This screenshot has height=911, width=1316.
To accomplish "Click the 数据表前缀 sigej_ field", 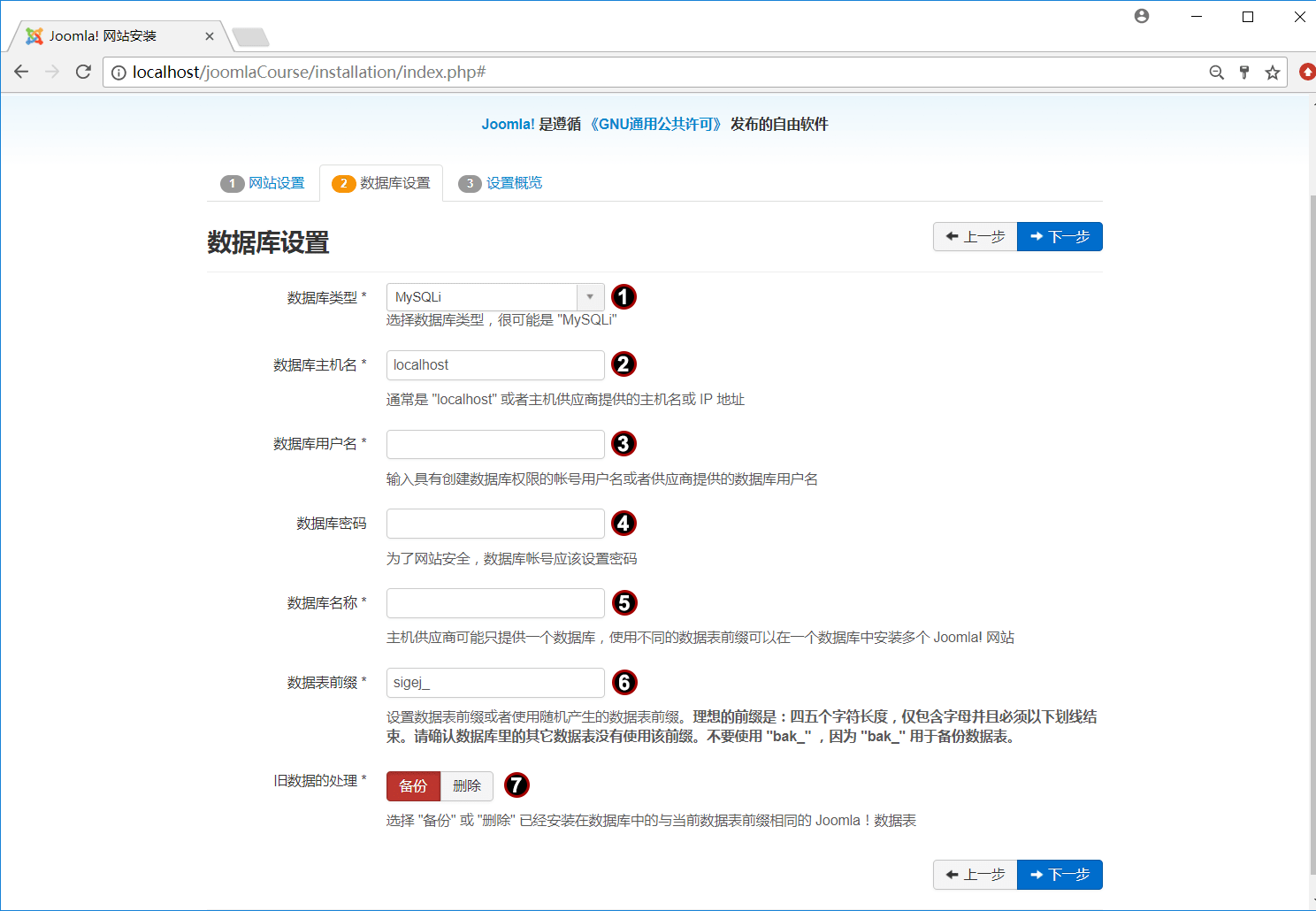I will [x=495, y=683].
